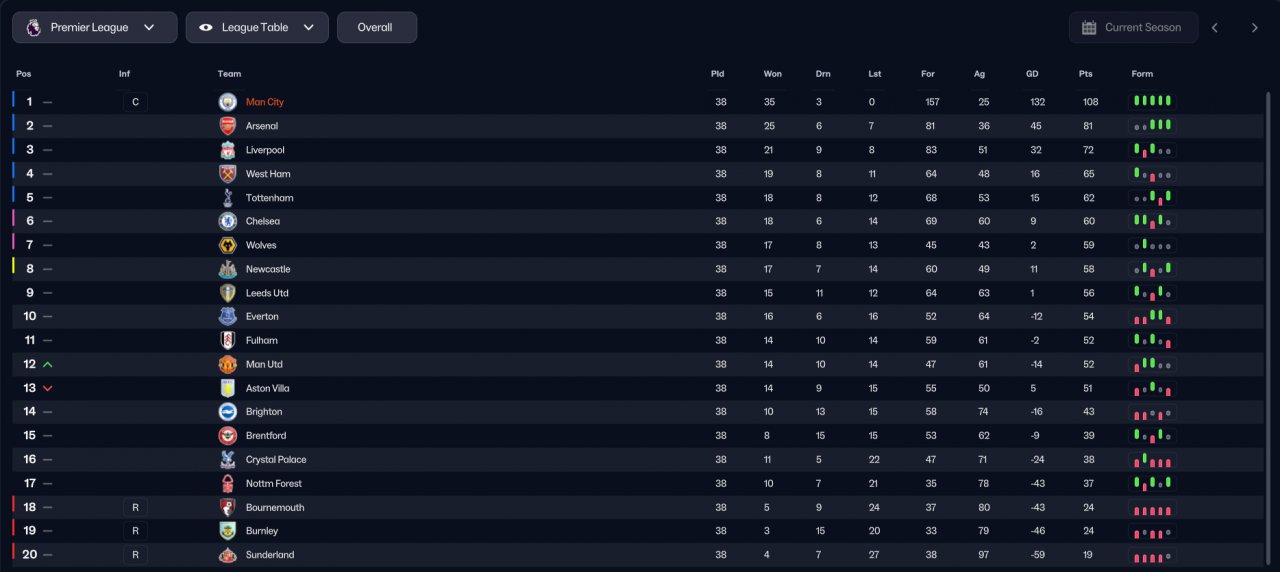1280x572 pixels.
Task: Click the Sunderland crest icon
Action: pyautogui.click(x=228, y=555)
